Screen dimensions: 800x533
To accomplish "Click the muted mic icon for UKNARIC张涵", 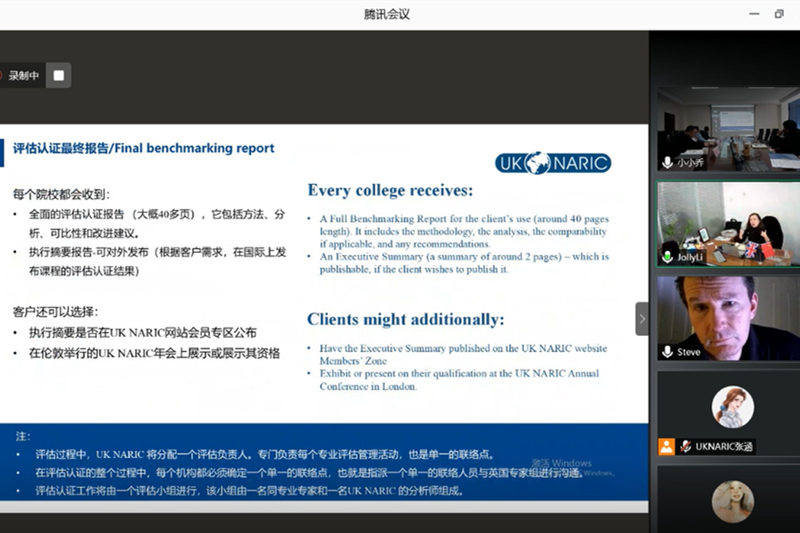I will pos(686,447).
